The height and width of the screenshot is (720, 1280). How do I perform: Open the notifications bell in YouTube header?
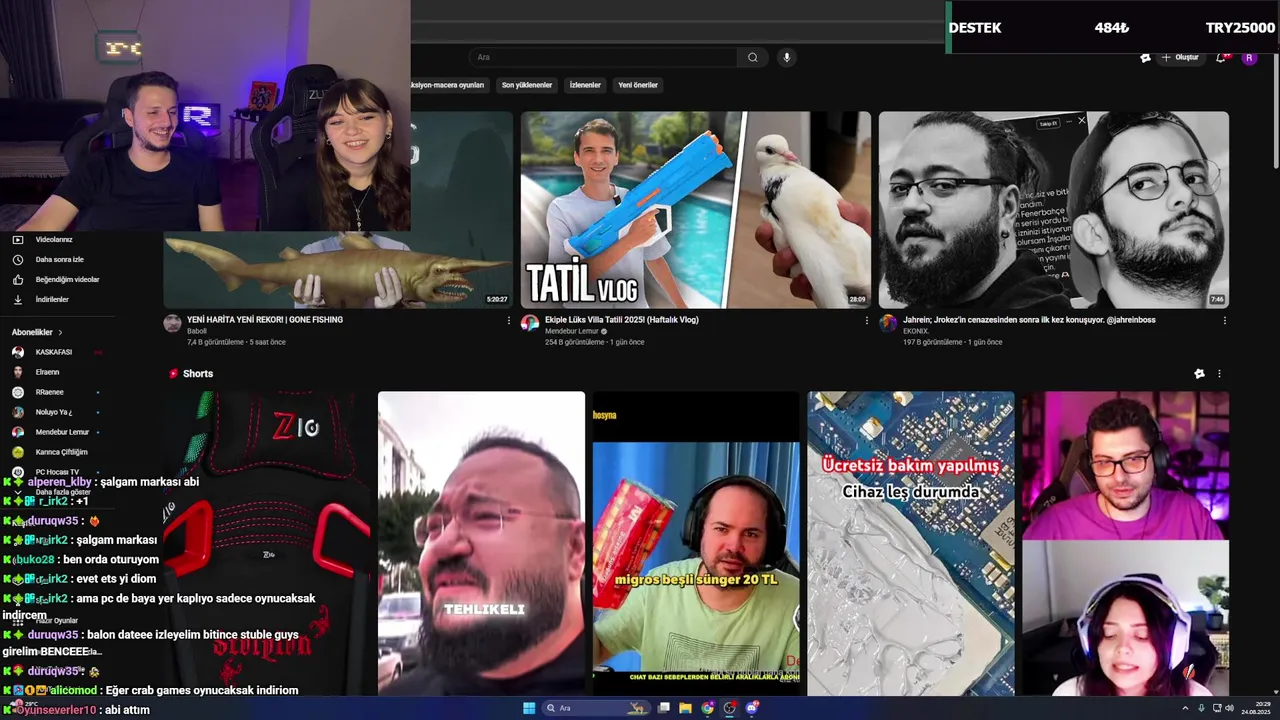(x=1221, y=57)
